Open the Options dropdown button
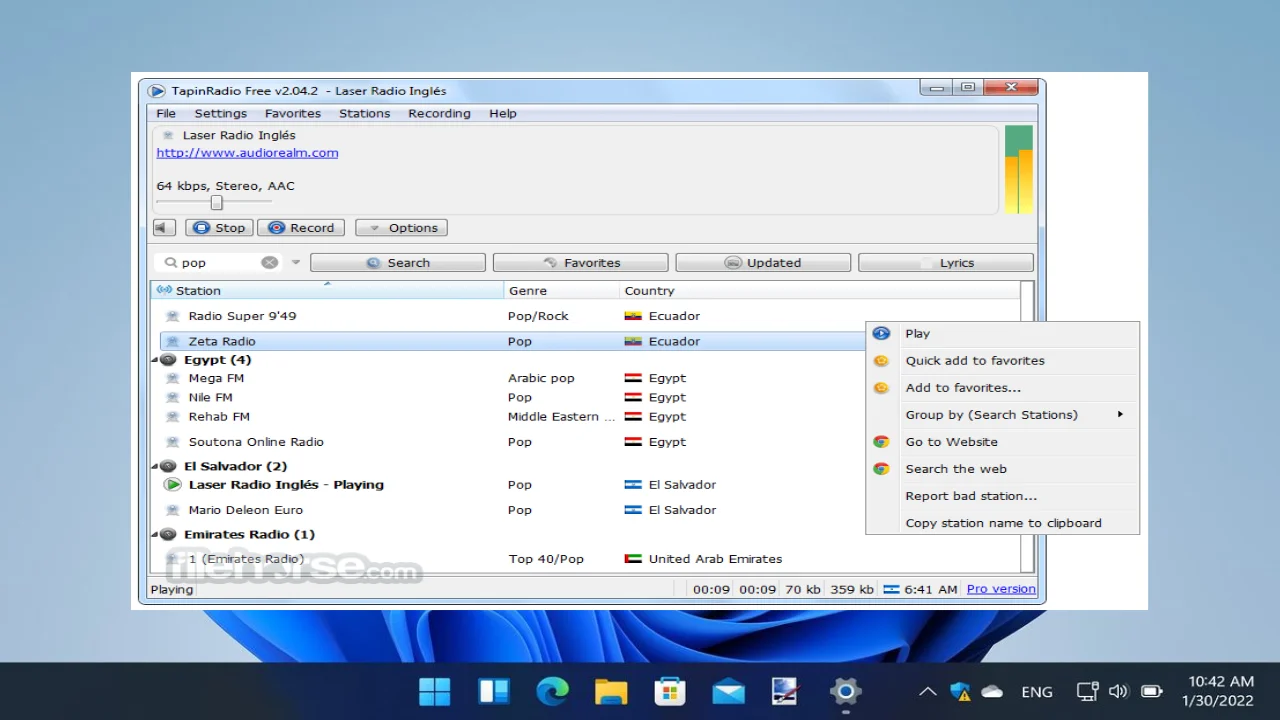This screenshot has width=1280, height=720. pyautogui.click(x=401, y=228)
